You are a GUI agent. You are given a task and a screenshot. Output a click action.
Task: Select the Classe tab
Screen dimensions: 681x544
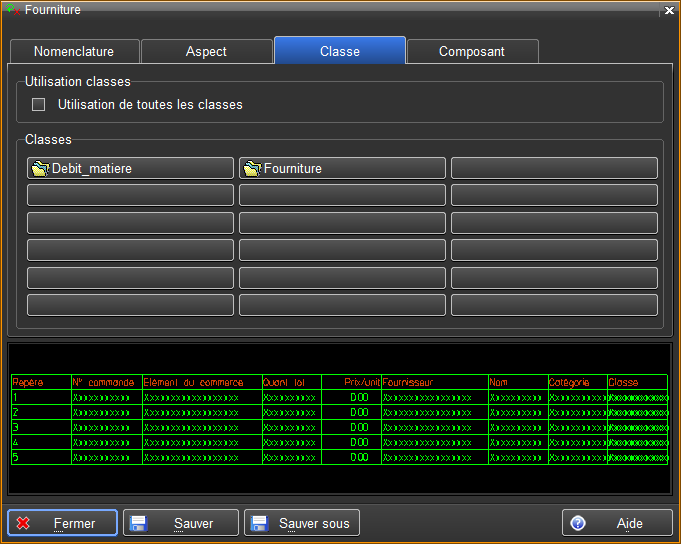[340, 51]
